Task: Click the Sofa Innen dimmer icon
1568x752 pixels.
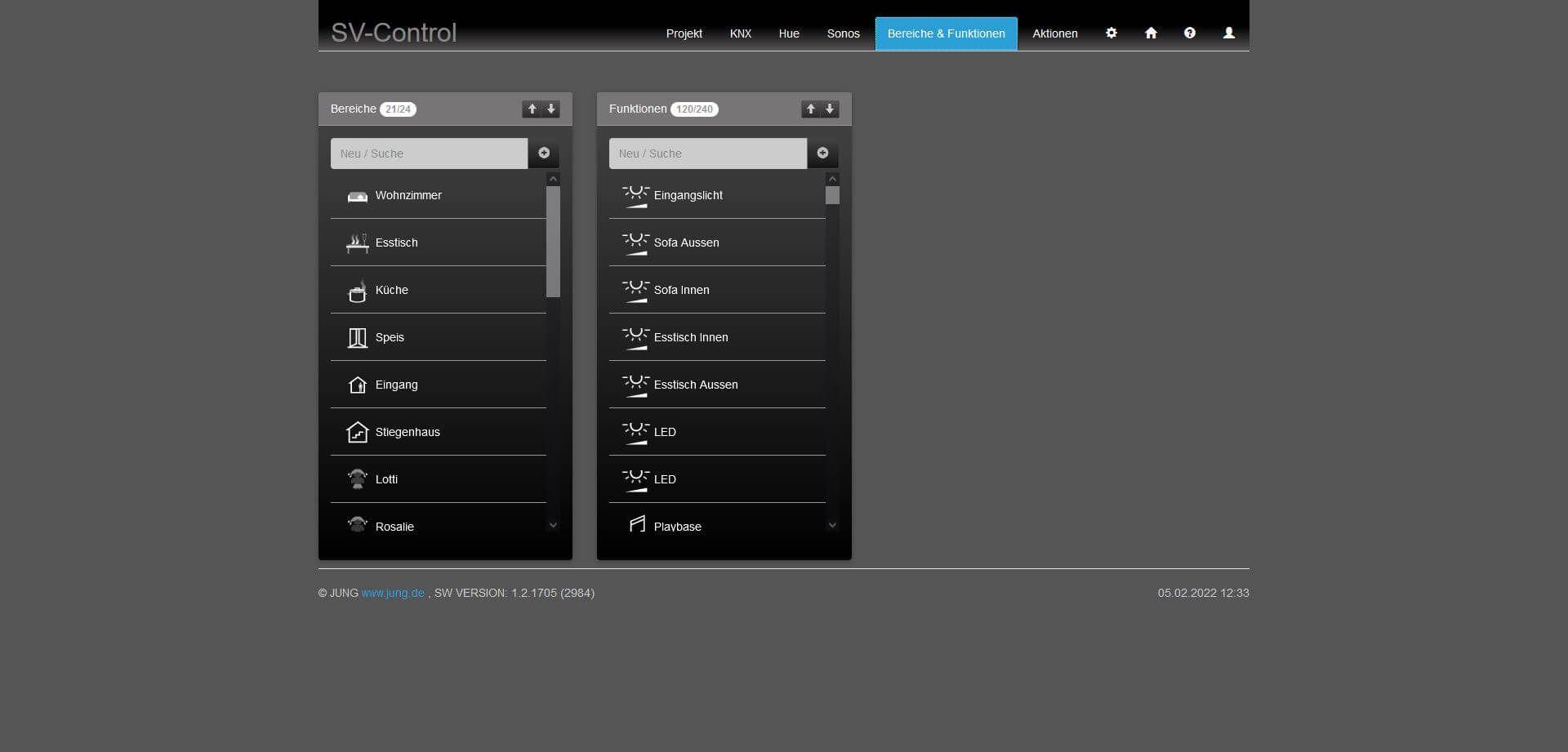Action: pos(635,291)
